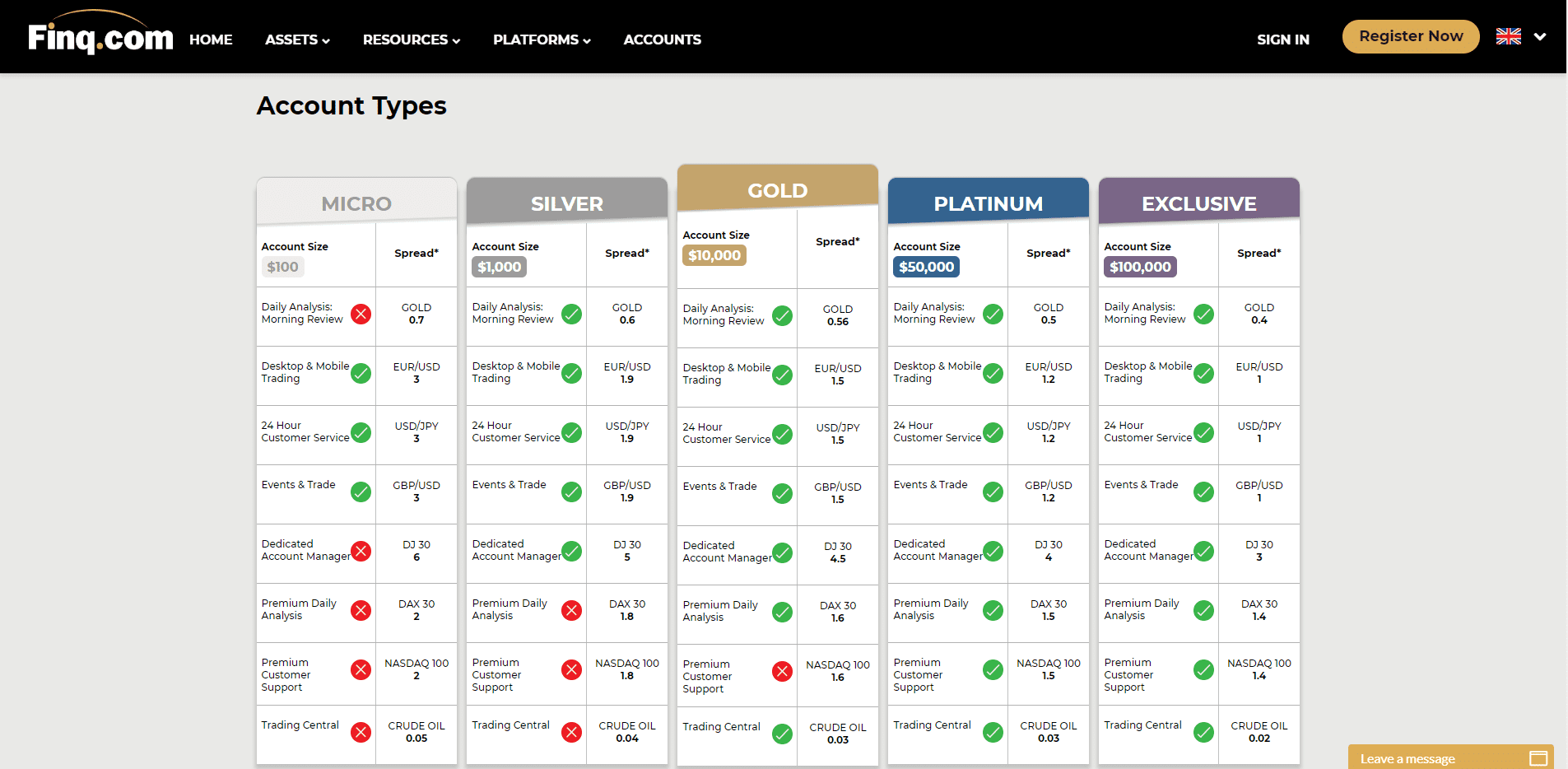Open the RESOURCES dropdown menu
The height and width of the screenshot is (769, 1568).
click(412, 40)
